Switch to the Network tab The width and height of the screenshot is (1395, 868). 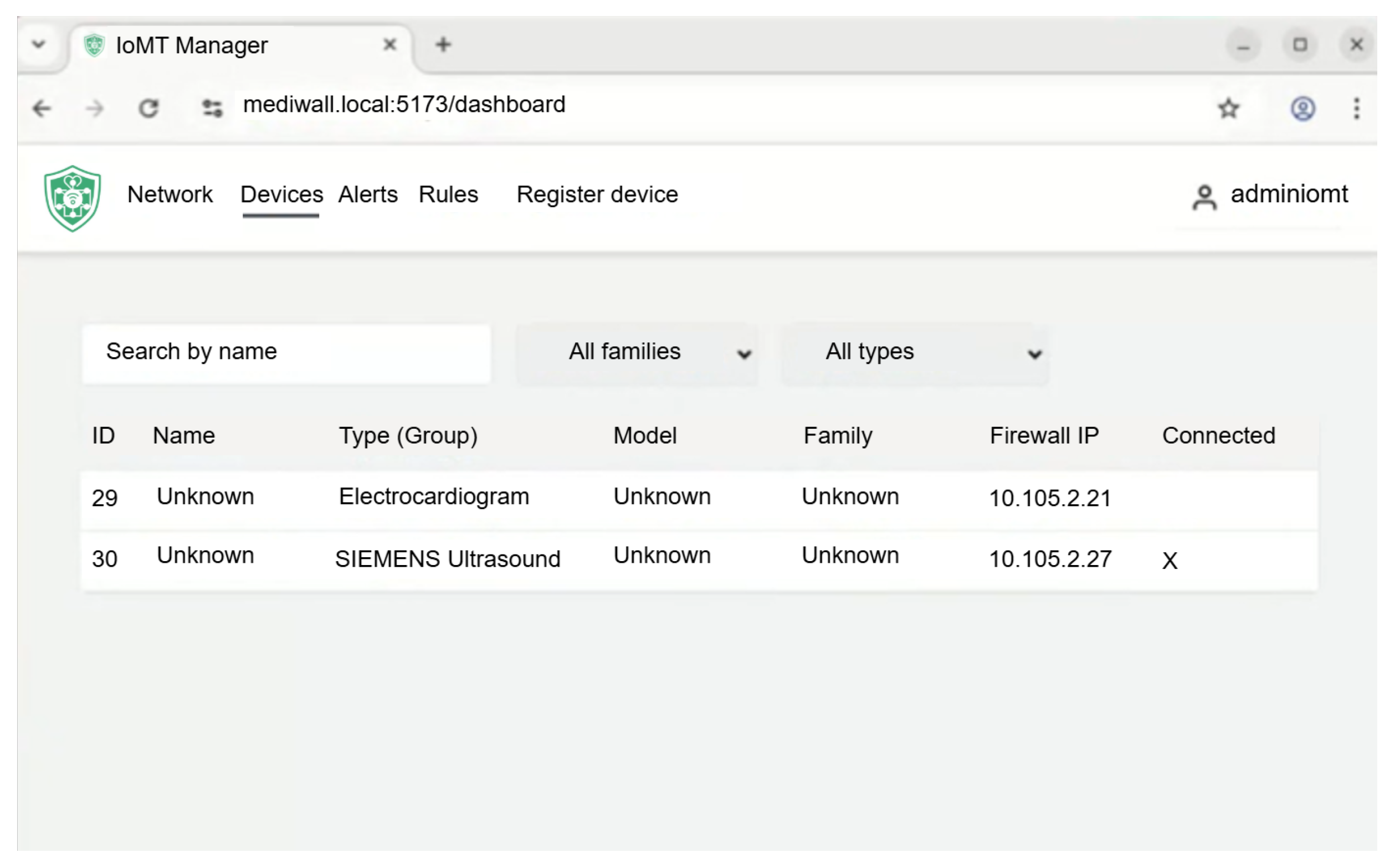(x=170, y=194)
